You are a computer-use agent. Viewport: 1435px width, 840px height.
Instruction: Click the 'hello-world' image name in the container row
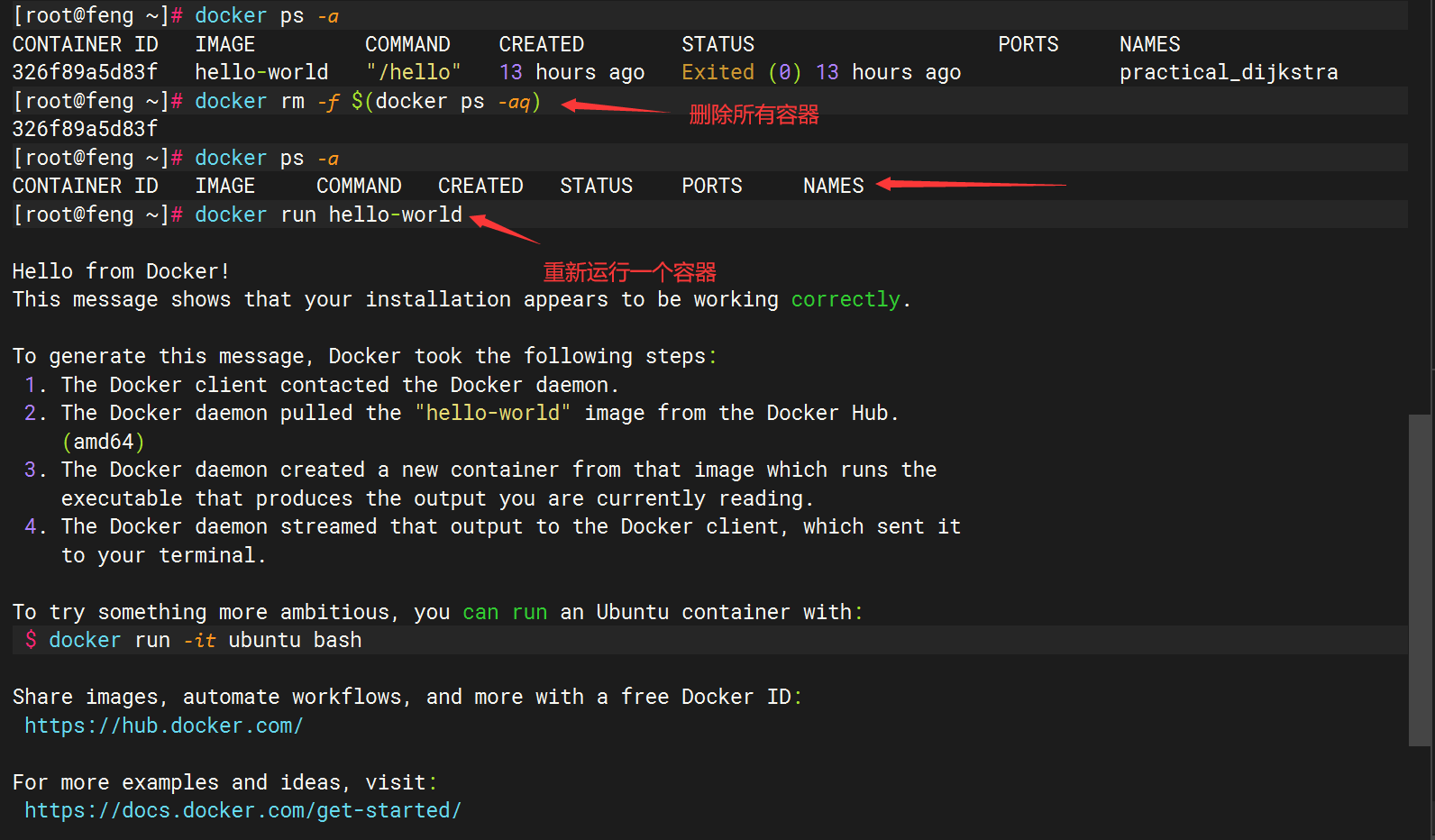pos(261,72)
